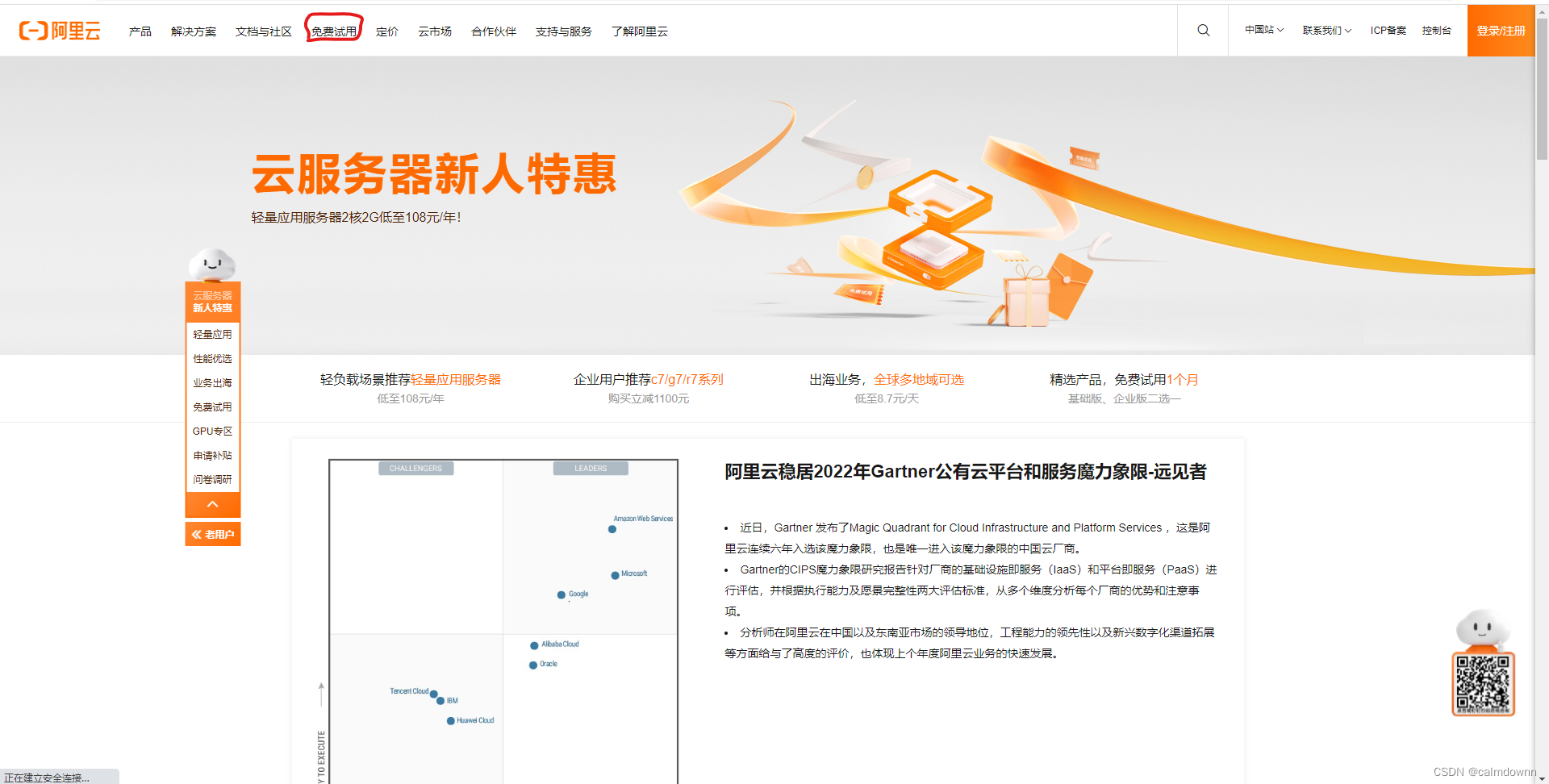This screenshot has height=784, width=1549.
Task: Click the Gartner魔力象限 article headline
Action: pyautogui.click(x=966, y=472)
